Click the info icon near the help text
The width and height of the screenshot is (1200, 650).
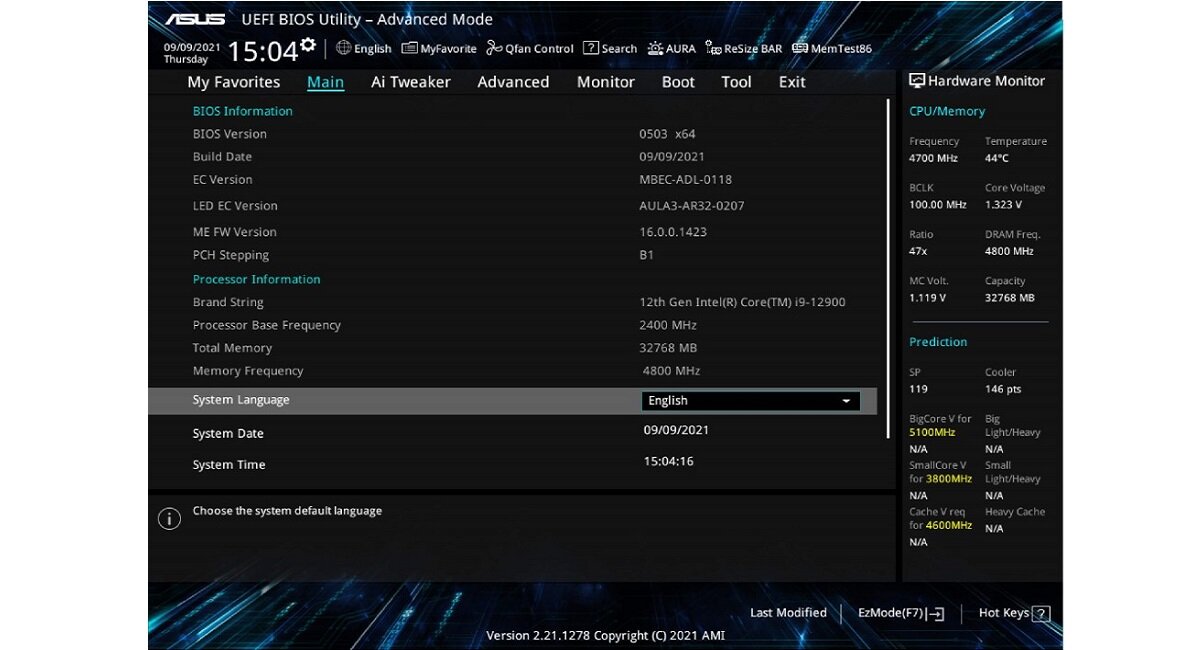click(x=169, y=519)
